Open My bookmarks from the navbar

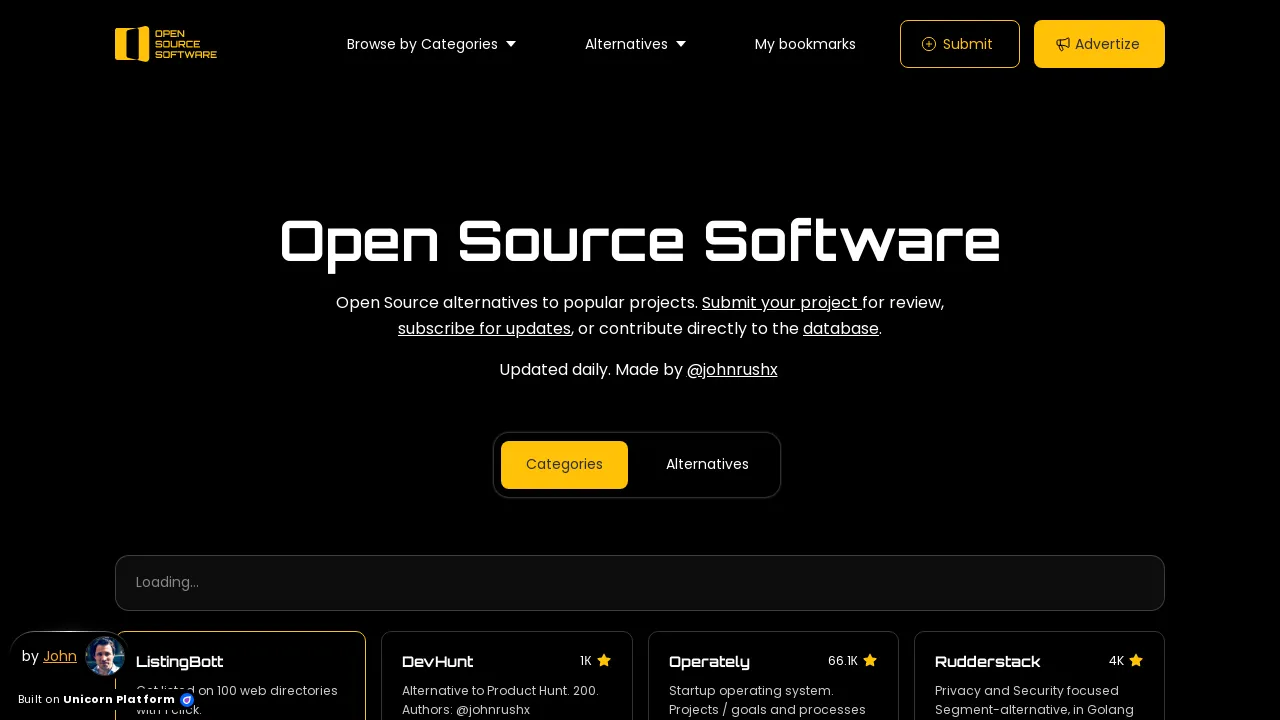click(805, 44)
